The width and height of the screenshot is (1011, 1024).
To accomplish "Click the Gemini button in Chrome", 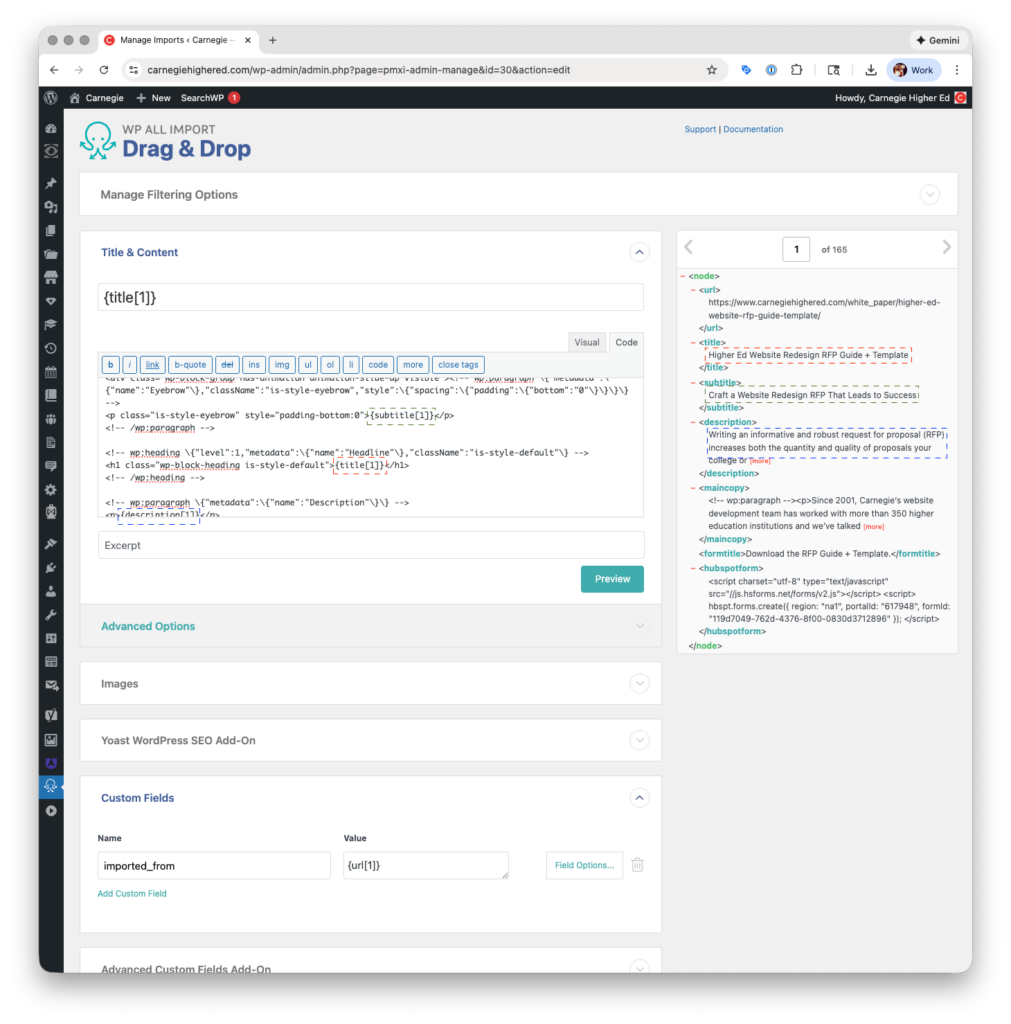I will tap(937, 40).
